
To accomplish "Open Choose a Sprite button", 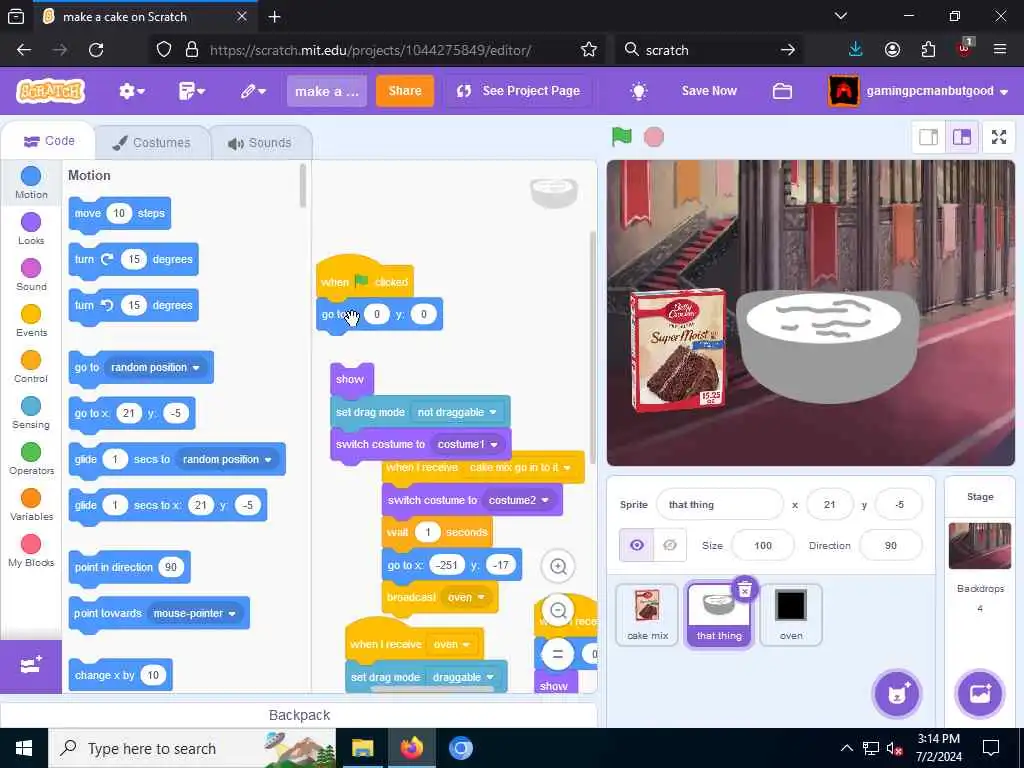I will [x=897, y=694].
